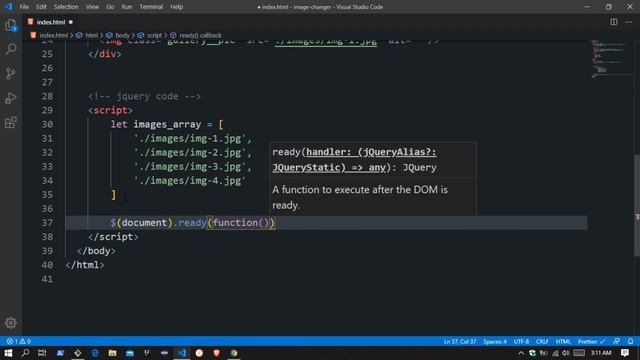Image resolution: width=640 pixels, height=360 pixels.
Task: Open the Brave browser taskbar icon
Action: [x=217, y=353]
